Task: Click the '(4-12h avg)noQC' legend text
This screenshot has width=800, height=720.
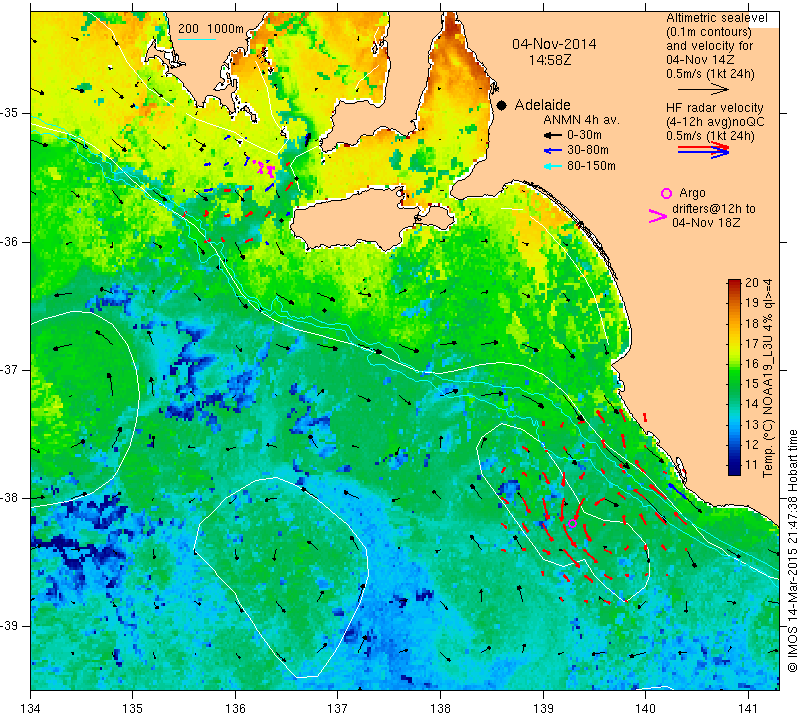Action: click(715, 122)
